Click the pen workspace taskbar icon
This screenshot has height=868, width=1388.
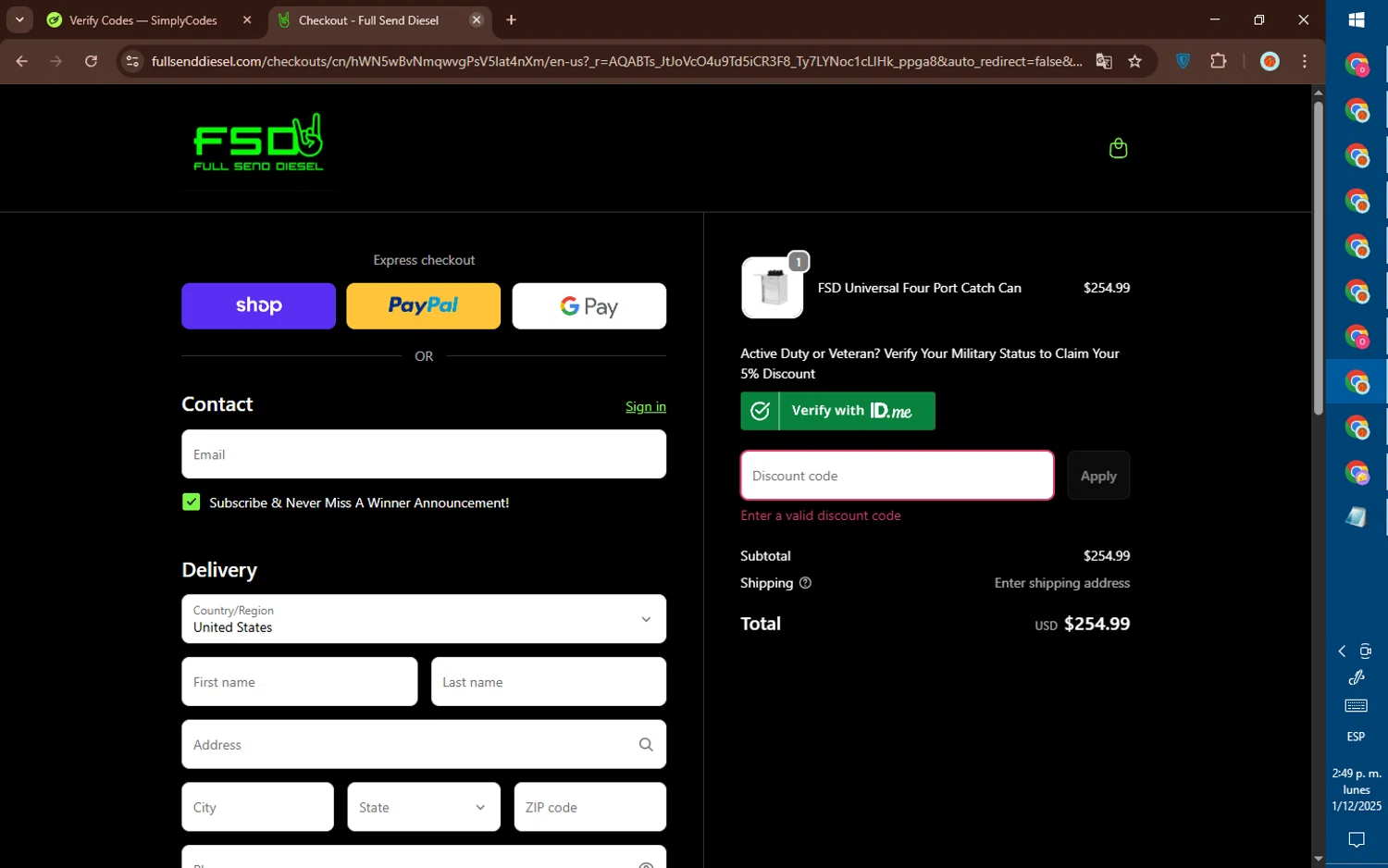point(1357,677)
